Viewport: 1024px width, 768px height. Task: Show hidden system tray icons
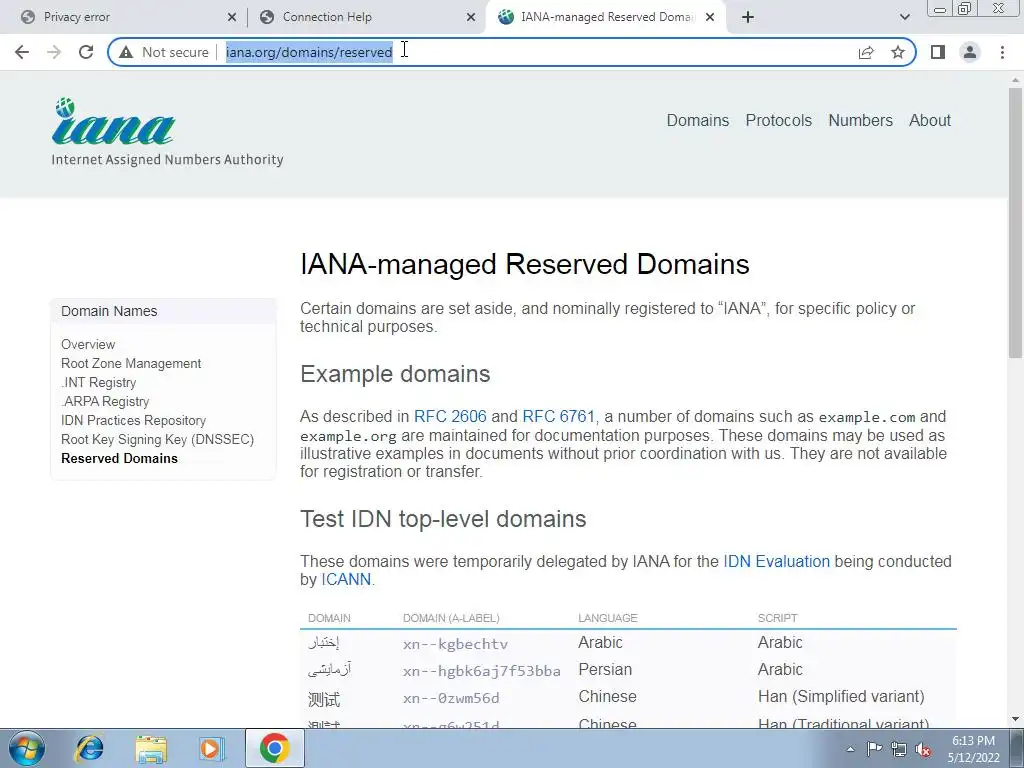click(850, 749)
